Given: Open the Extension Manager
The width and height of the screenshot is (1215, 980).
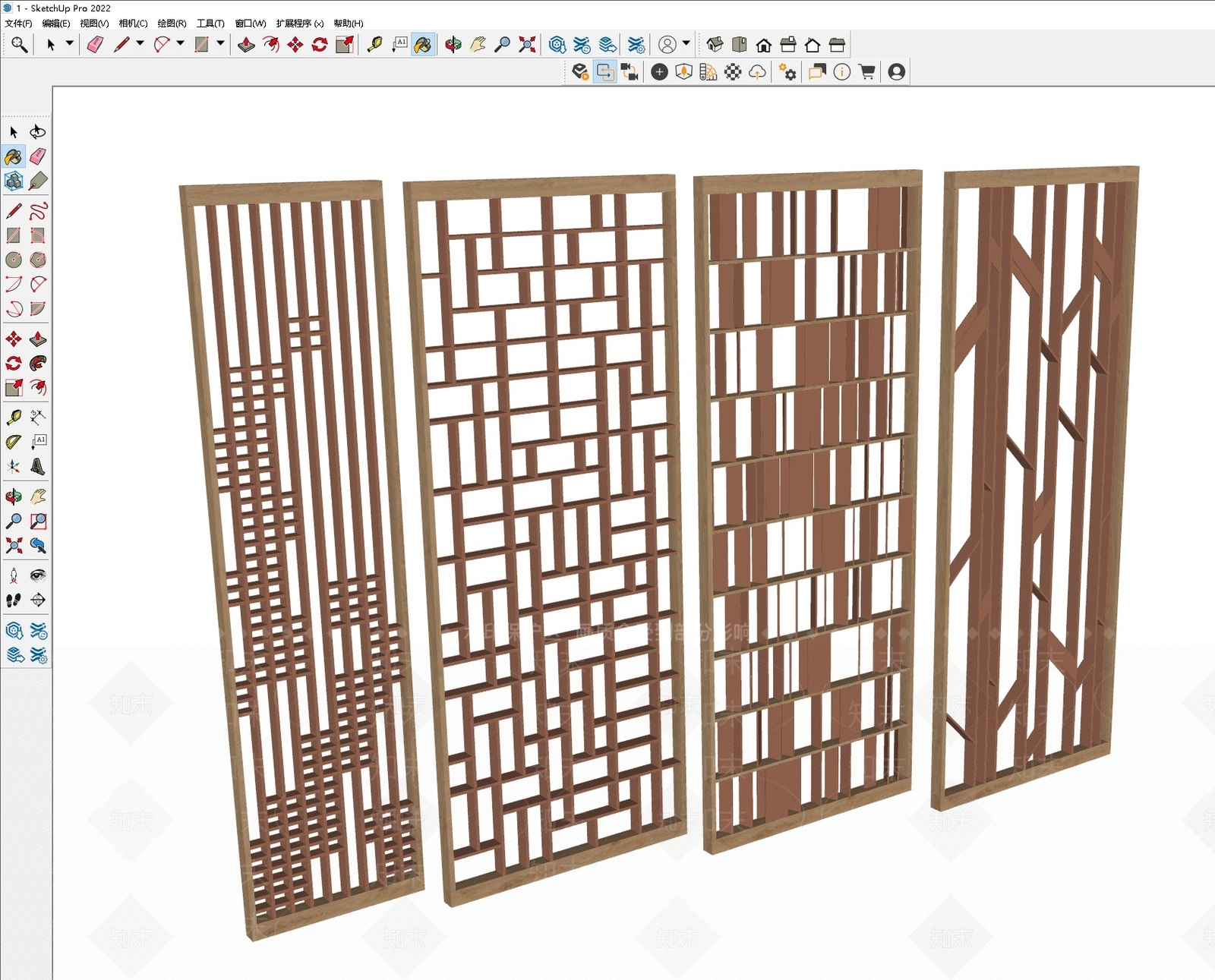Looking at the screenshot, I should (x=636, y=45).
